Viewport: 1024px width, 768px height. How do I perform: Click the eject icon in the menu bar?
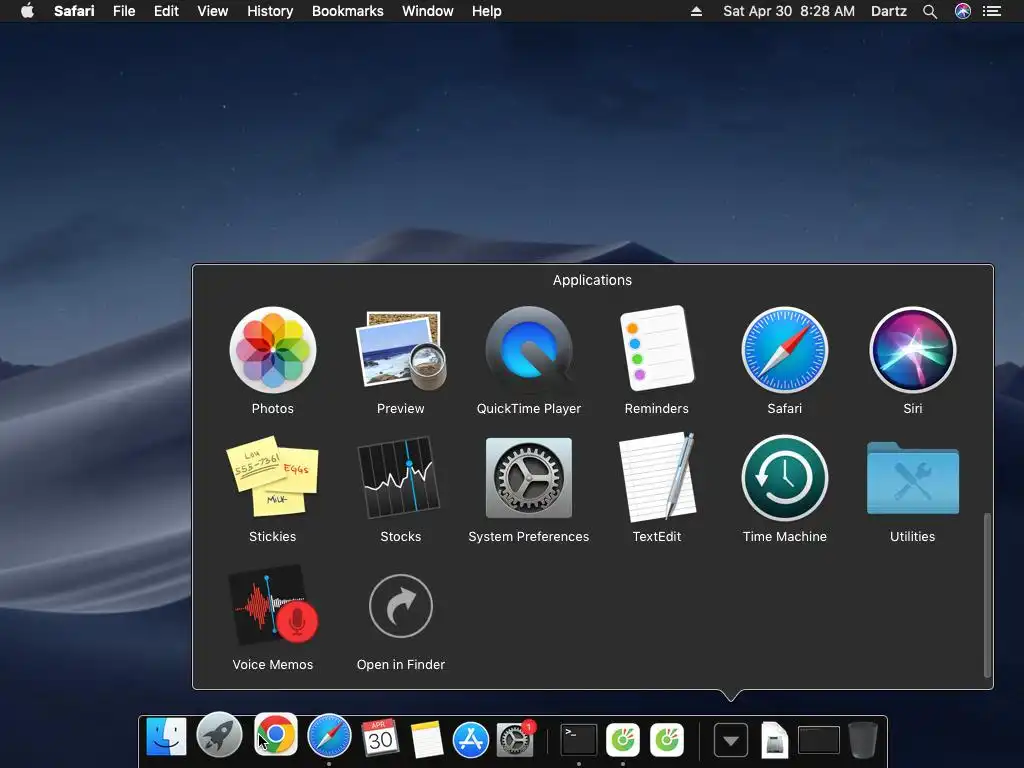696,11
